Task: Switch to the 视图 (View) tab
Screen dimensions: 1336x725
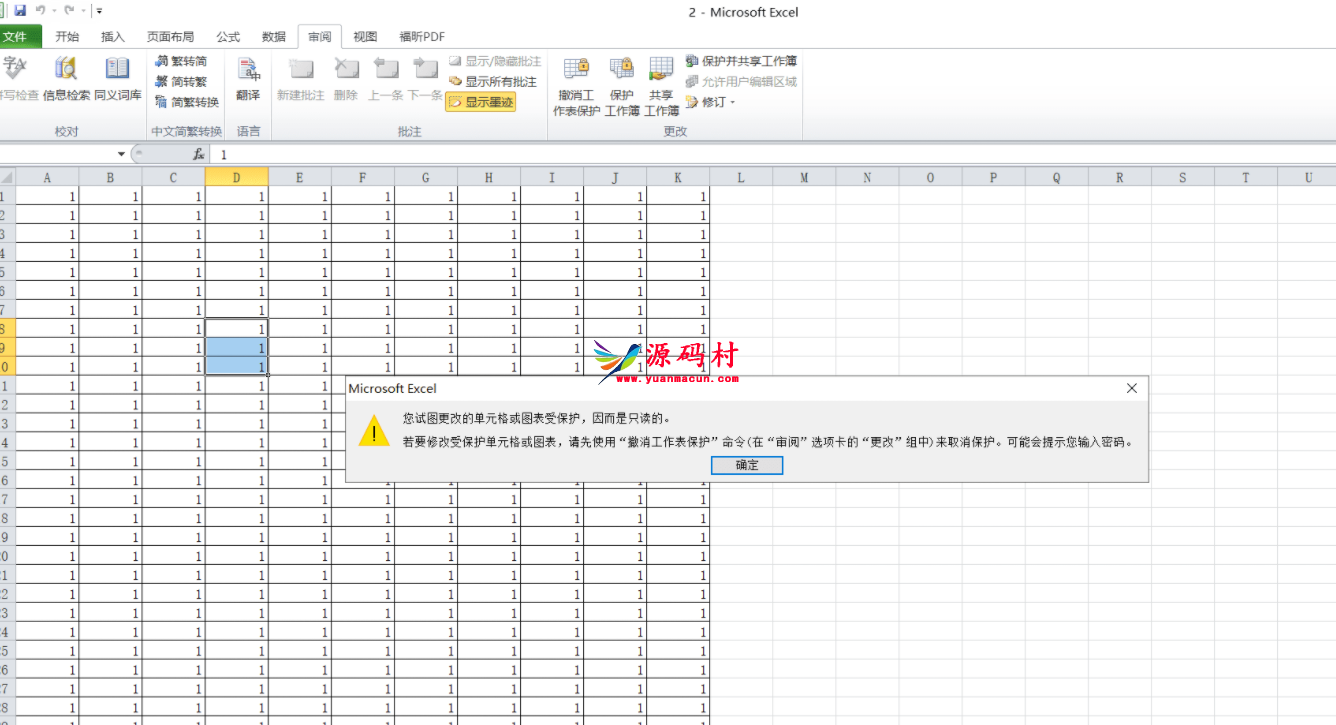Action: point(365,37)
